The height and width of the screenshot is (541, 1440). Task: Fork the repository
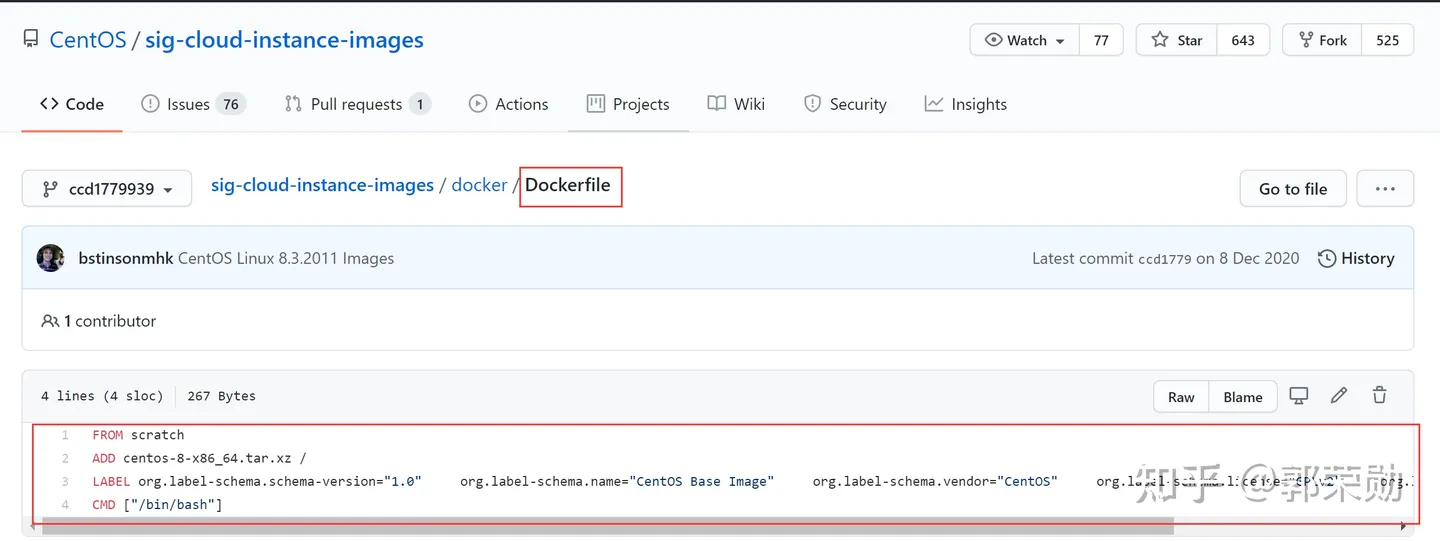click(1322, 40)
